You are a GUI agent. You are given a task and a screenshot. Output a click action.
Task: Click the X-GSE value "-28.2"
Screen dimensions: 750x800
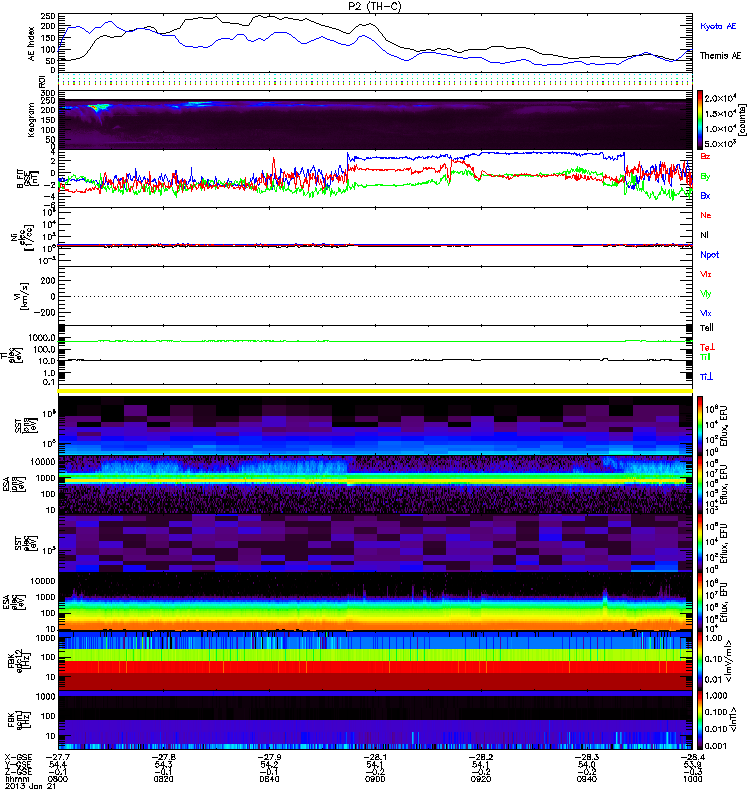click(x=481, y=757)
